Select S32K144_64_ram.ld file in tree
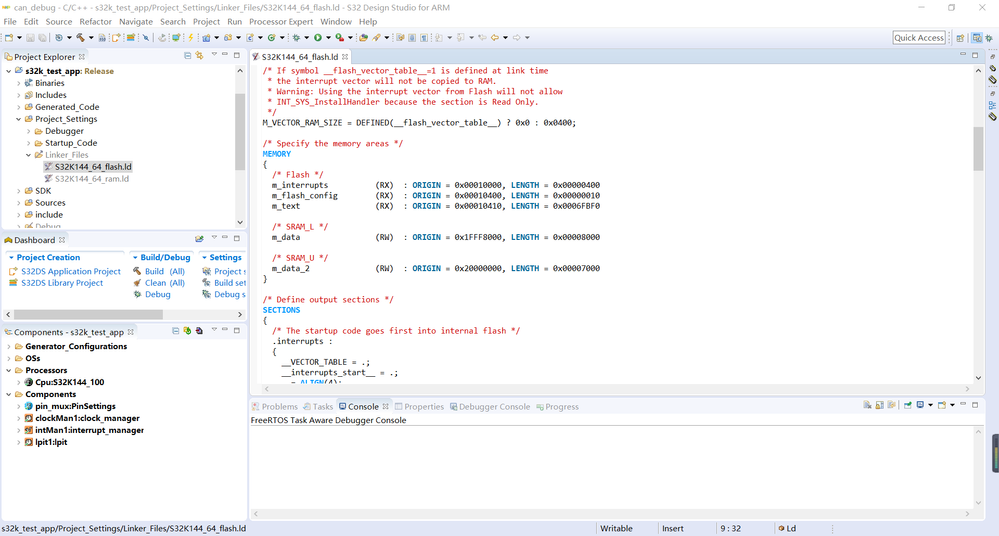 [92, 179]
